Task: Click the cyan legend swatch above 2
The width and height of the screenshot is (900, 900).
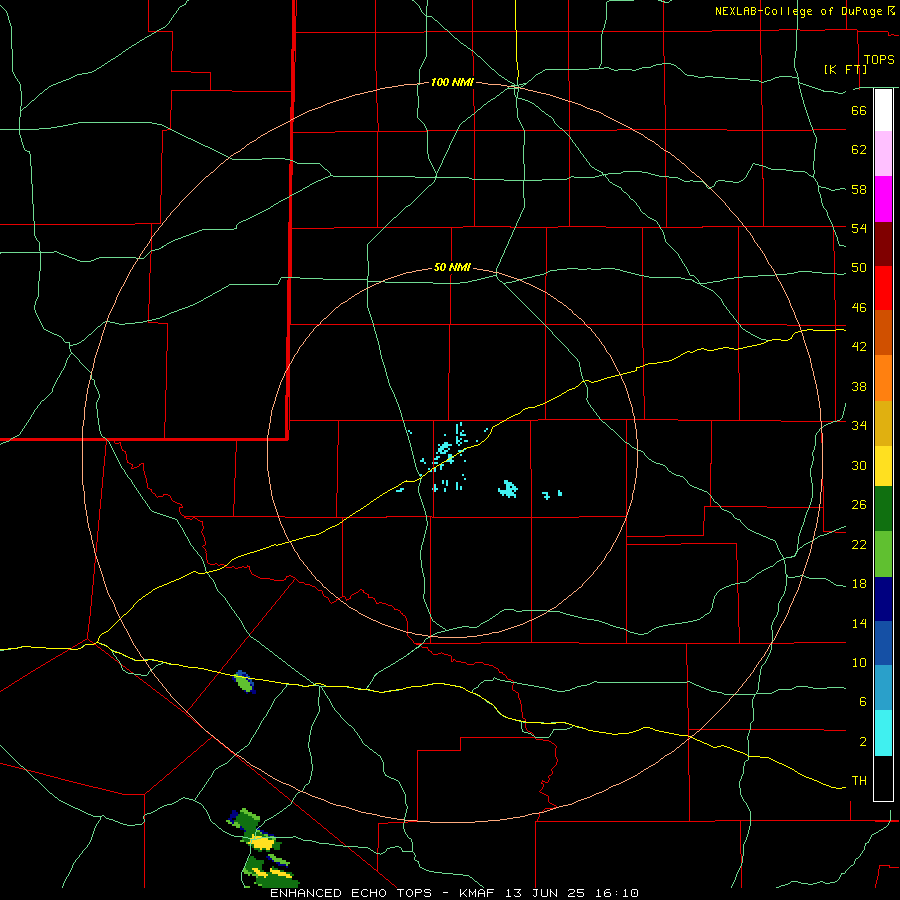Action: [x=883, y=733]
